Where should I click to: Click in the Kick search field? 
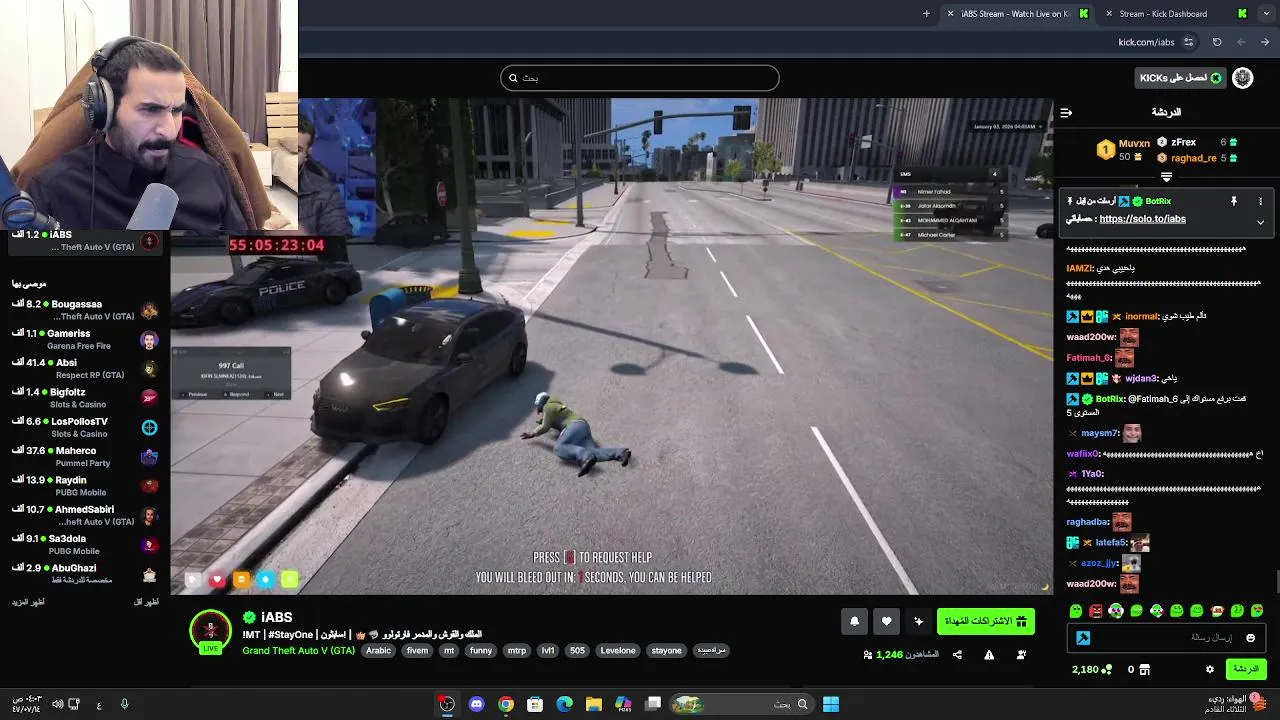[640, 78]
